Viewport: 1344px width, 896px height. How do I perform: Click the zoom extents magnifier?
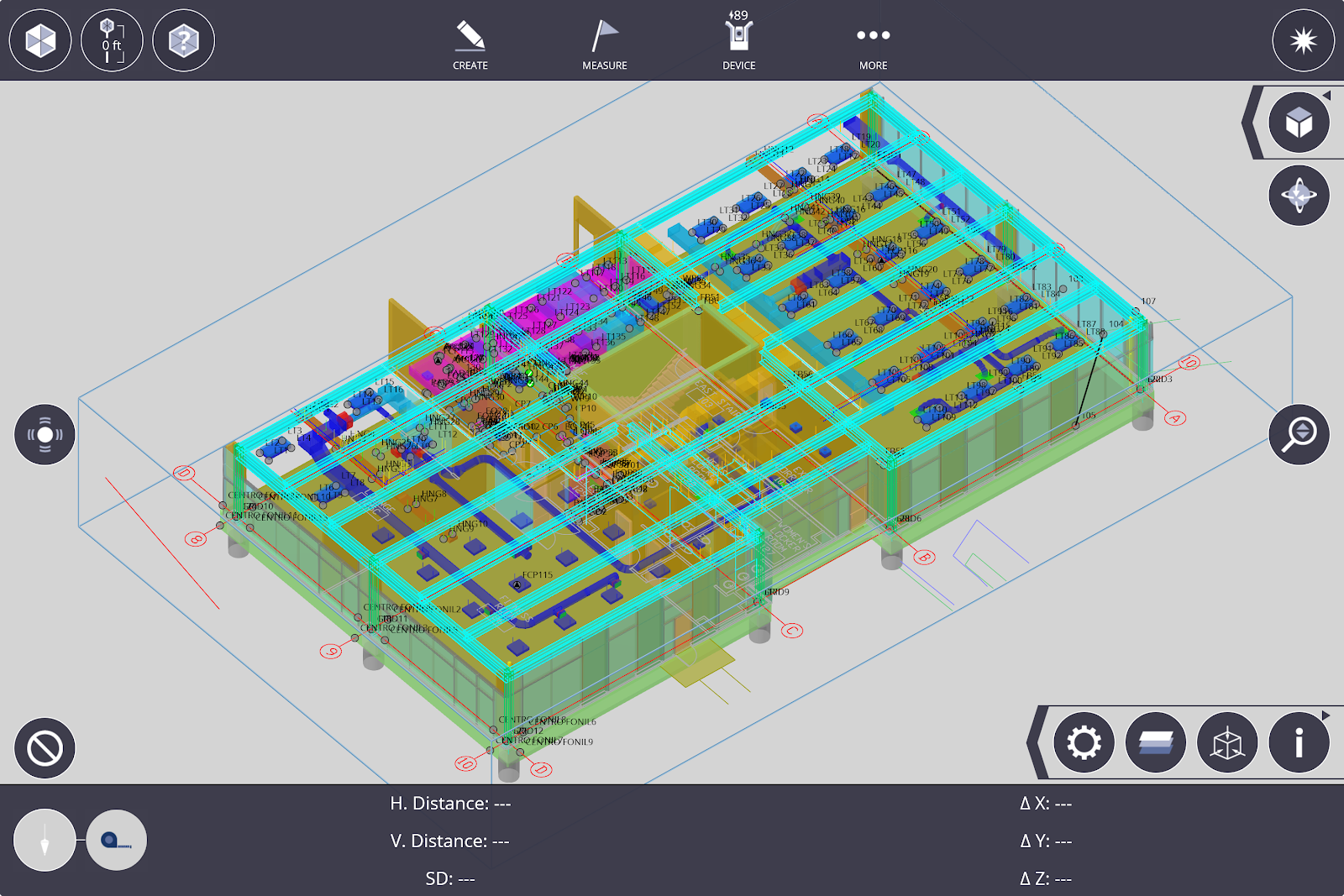click(1299, 434)
